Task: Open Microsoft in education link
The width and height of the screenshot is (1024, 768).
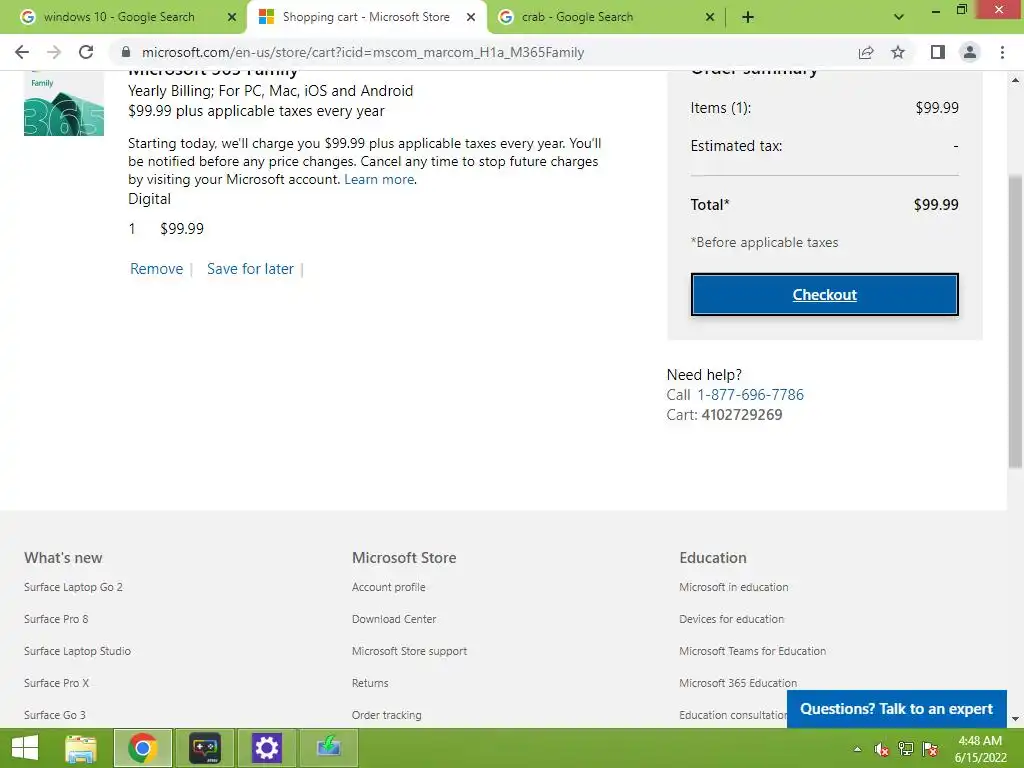Action: coord(733,587)
